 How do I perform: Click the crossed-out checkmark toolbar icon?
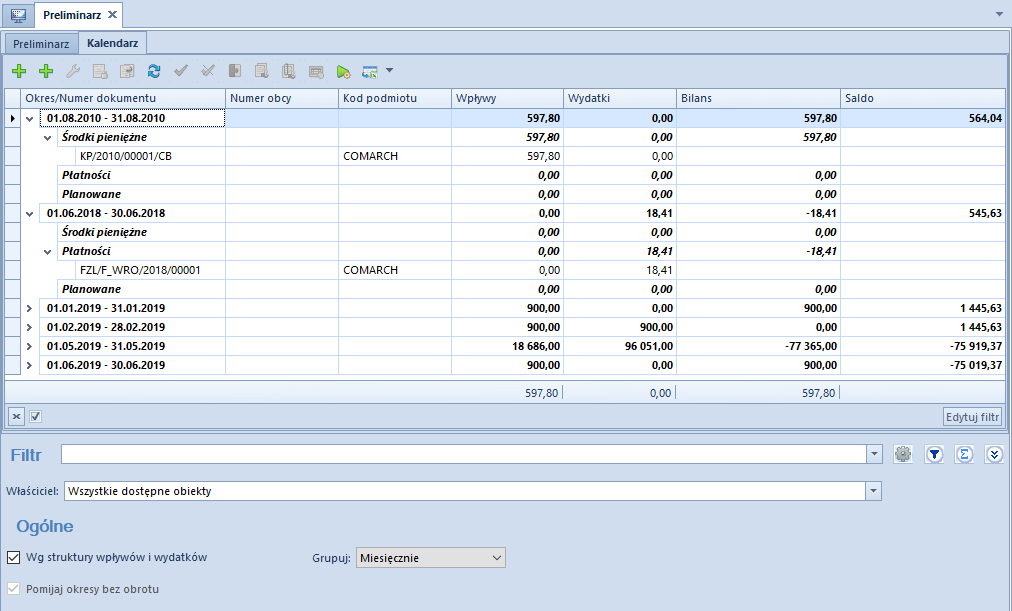pos(208,71)
